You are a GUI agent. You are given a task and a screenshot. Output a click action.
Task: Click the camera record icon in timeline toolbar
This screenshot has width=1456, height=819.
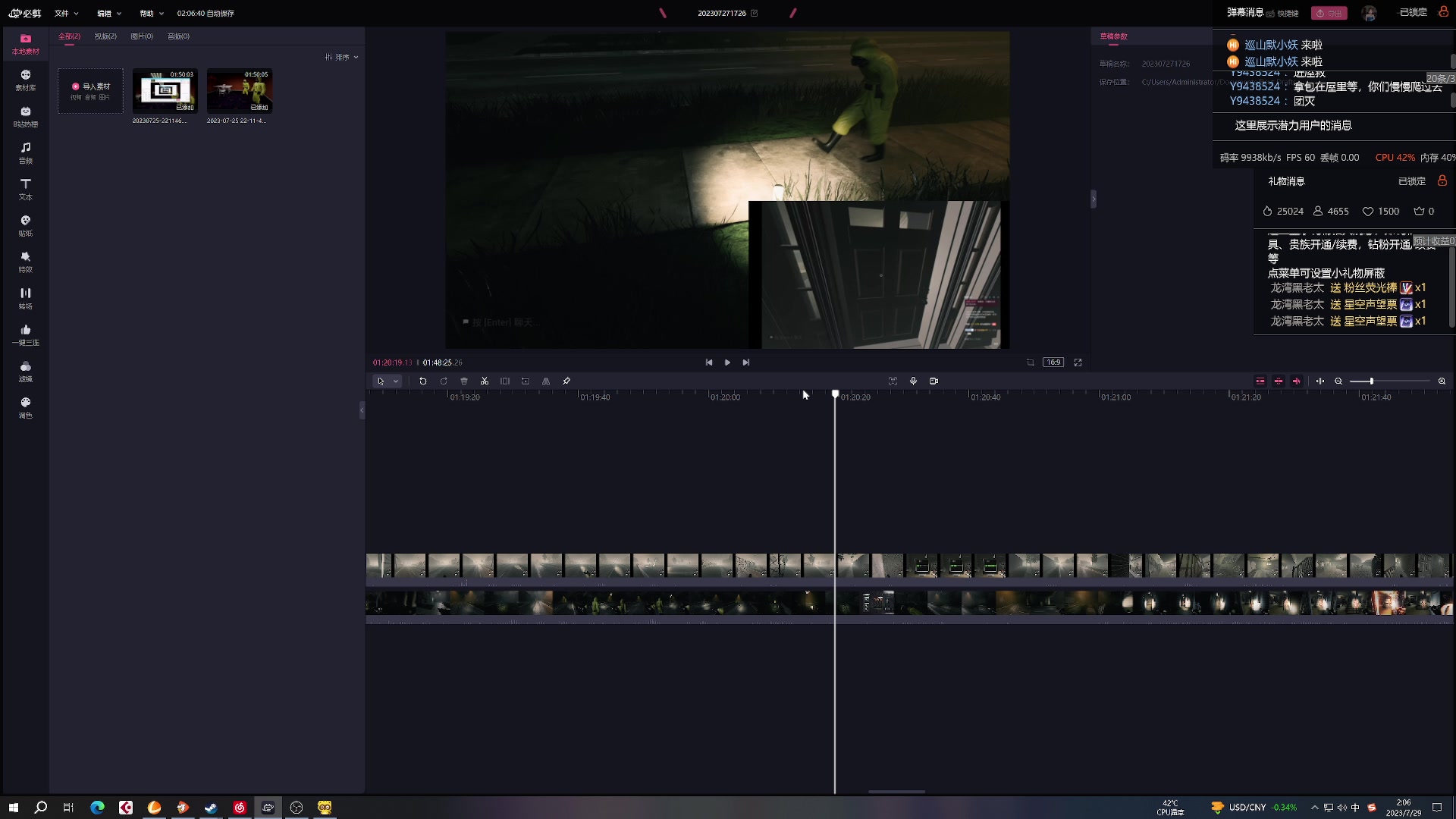click(x=934, y=381)
